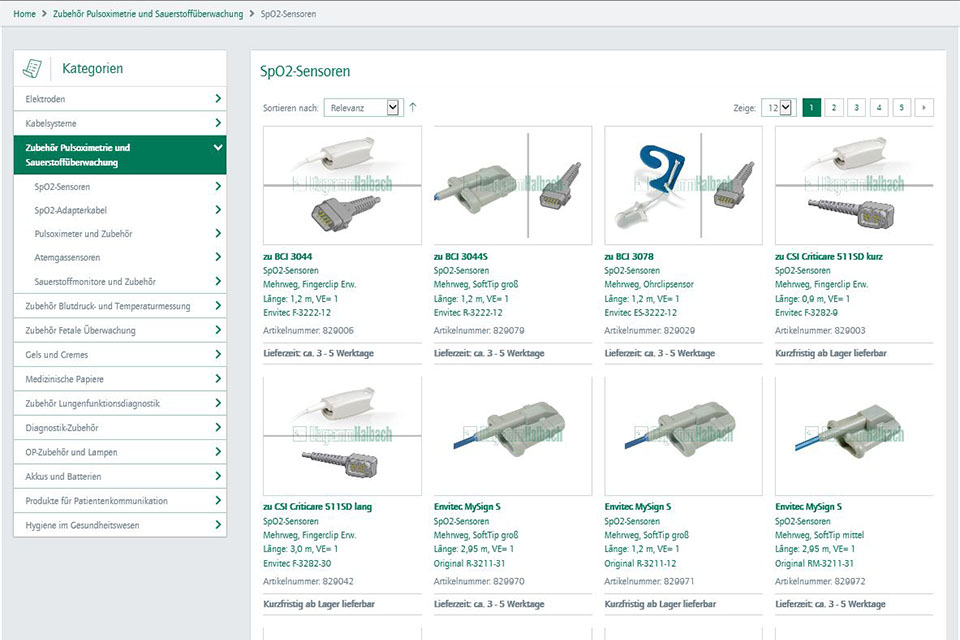Viewport: 960px width, 640px height.
Task: Select SpO2-Sensoren subcategory label in sidebar
Action: (x=62, y=187)
